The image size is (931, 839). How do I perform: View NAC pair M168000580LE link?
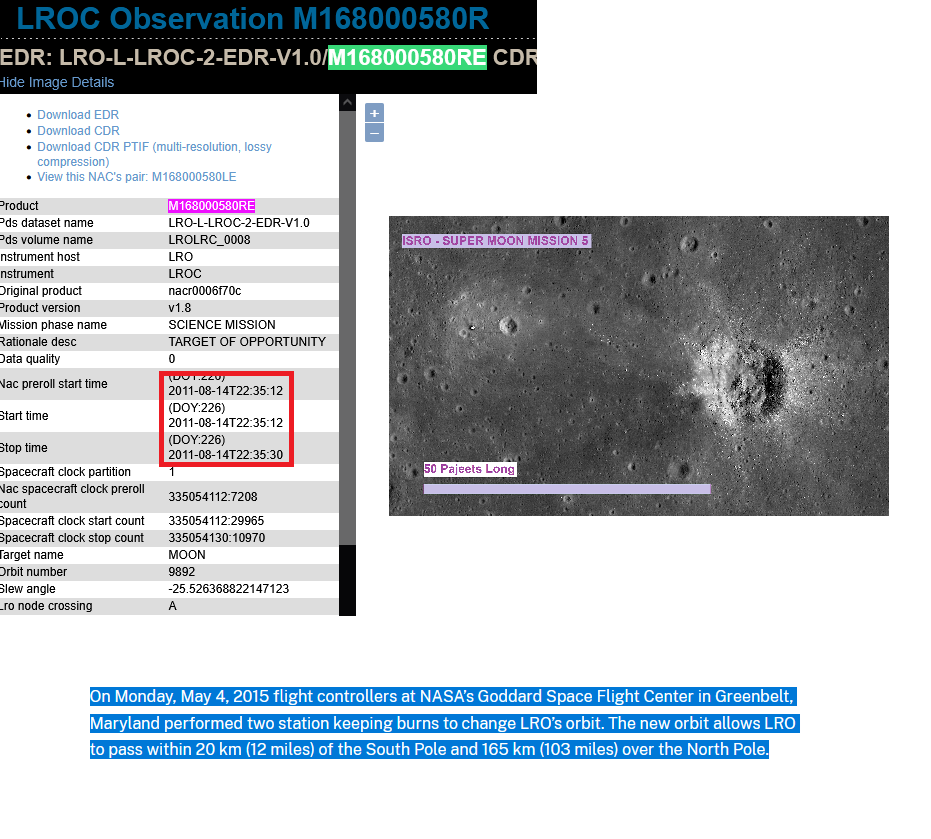tap(137, 177)
